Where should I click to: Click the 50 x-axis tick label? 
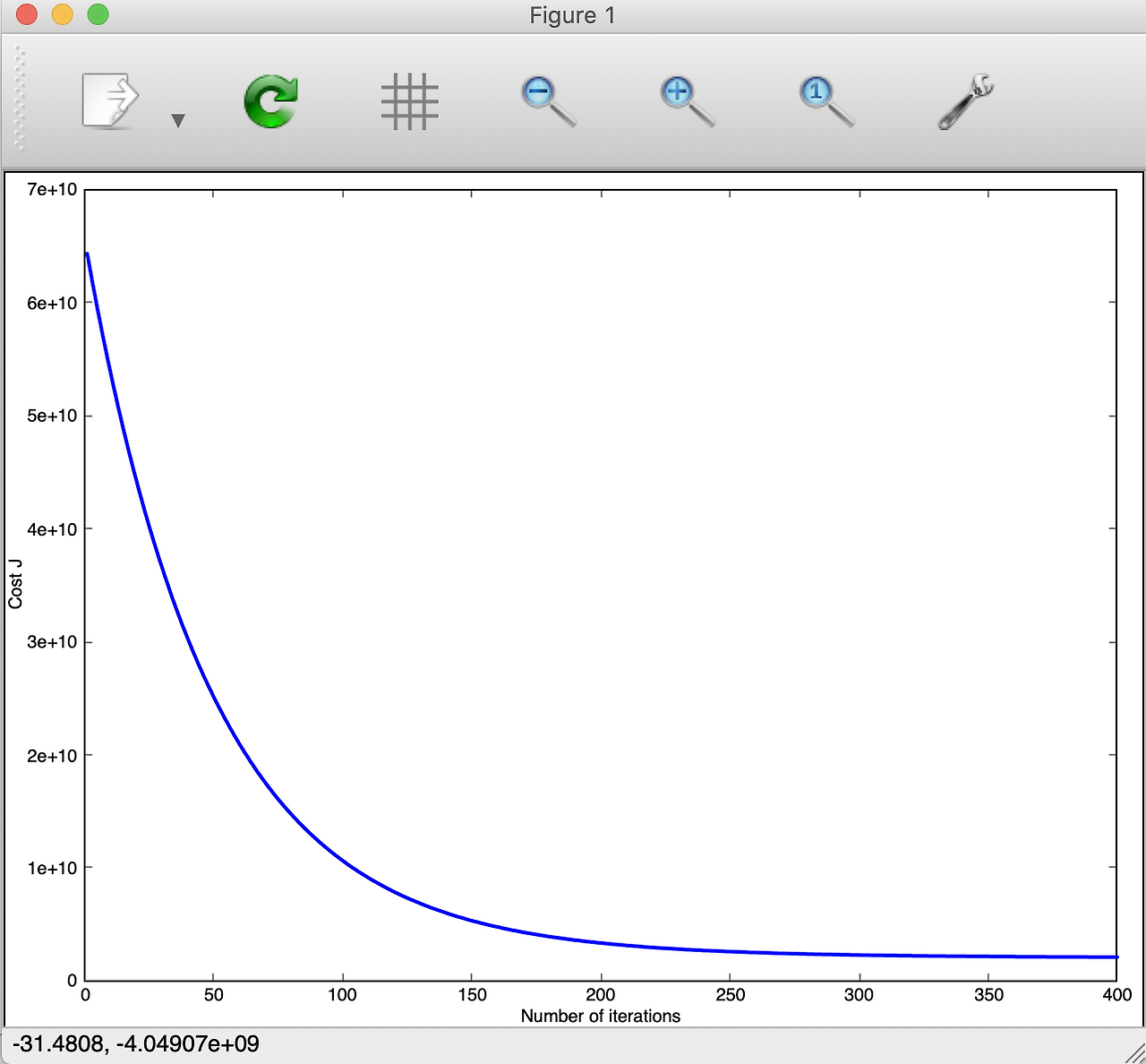(x=213, y=994)
